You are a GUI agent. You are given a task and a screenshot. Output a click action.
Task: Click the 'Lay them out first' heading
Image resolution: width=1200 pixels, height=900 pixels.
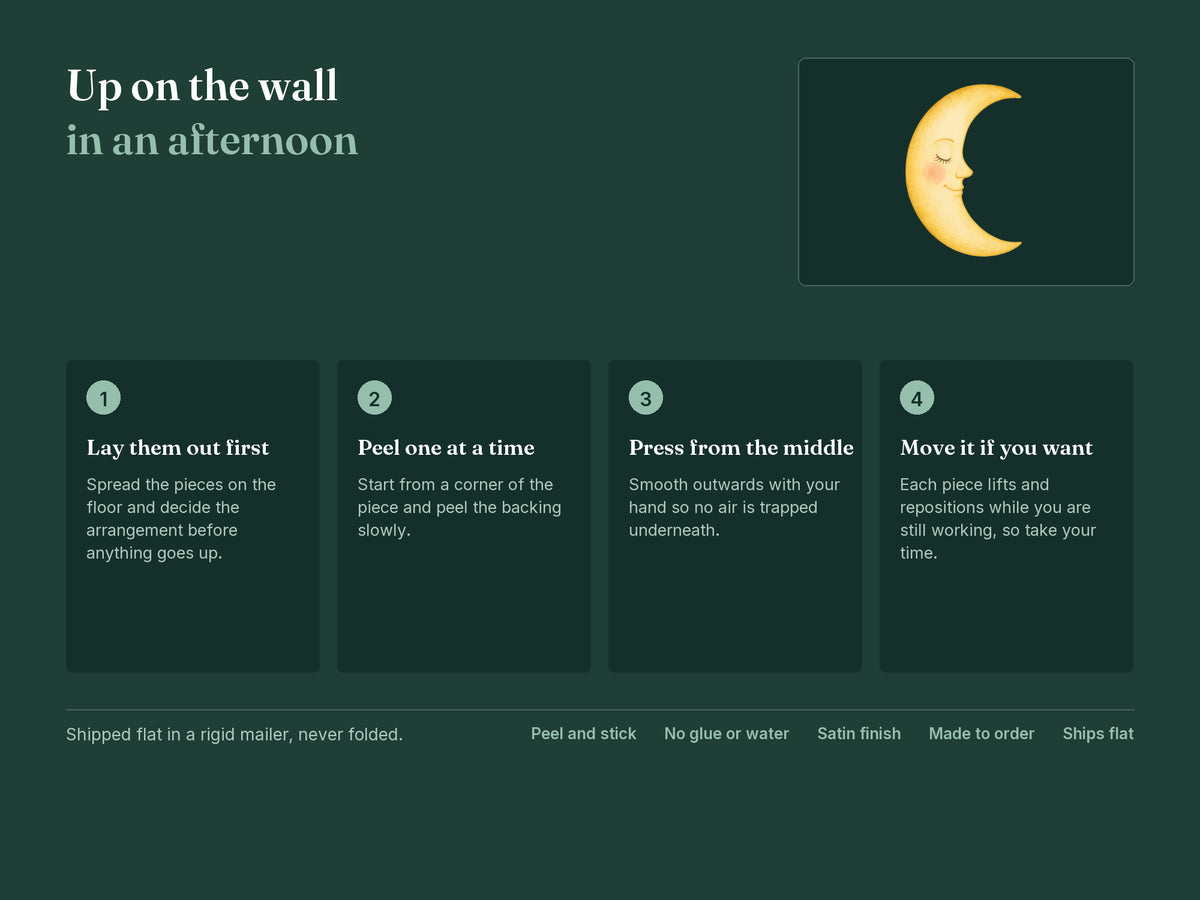point(178,448)
